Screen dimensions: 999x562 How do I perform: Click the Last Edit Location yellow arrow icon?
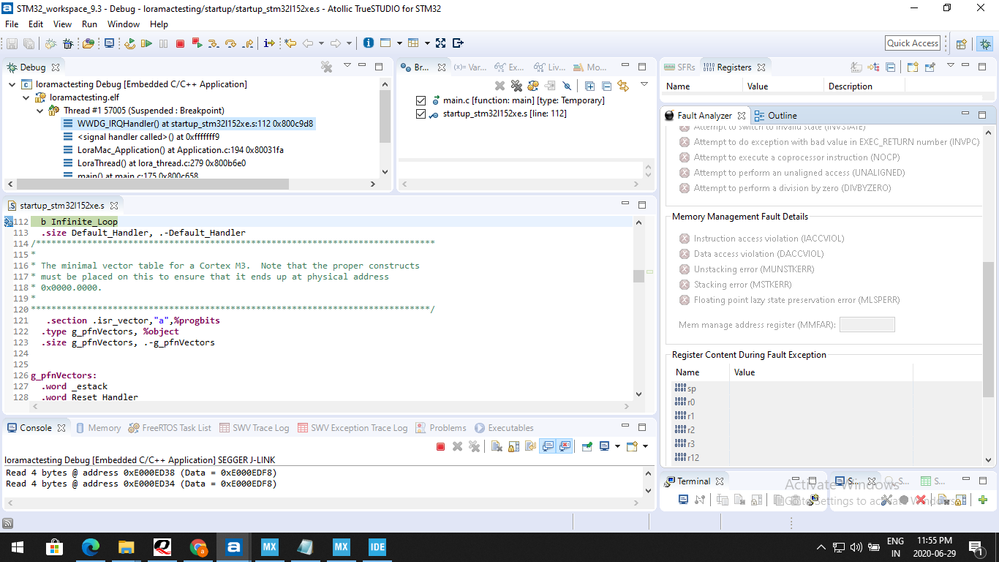tap(291, 43)
